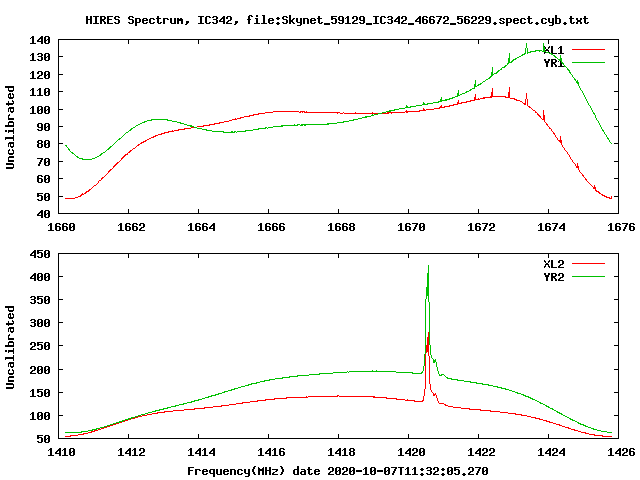The height and width of the screenshot is (480, 640).
Task: Click the 1672 x-axis tick label
Action: 481,227
